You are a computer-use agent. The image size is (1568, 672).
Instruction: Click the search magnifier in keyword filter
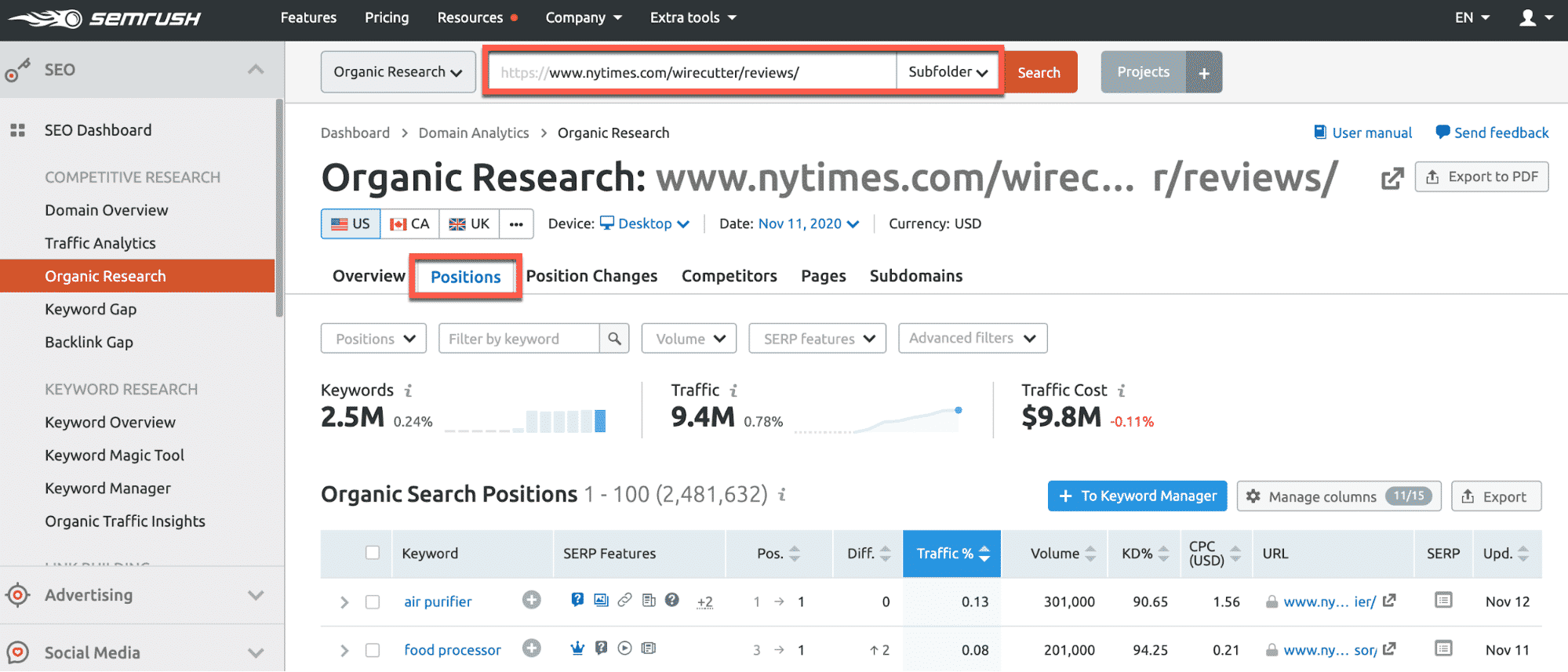pos(614,339)
